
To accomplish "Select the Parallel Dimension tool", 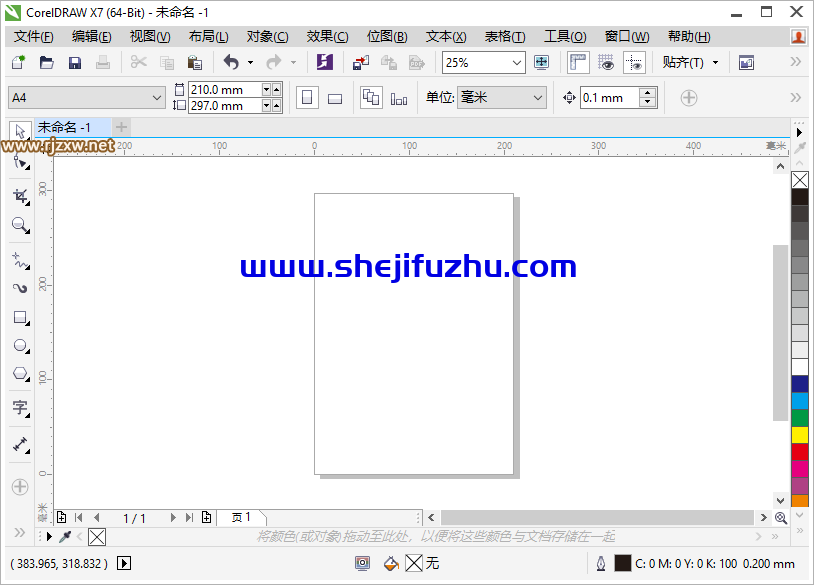I will coord(21,445).
